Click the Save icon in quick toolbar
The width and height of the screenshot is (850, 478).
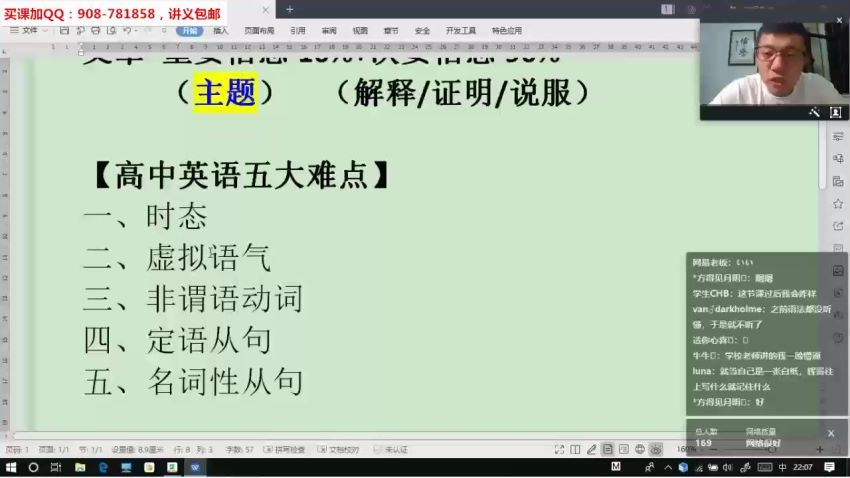[64, 31]
